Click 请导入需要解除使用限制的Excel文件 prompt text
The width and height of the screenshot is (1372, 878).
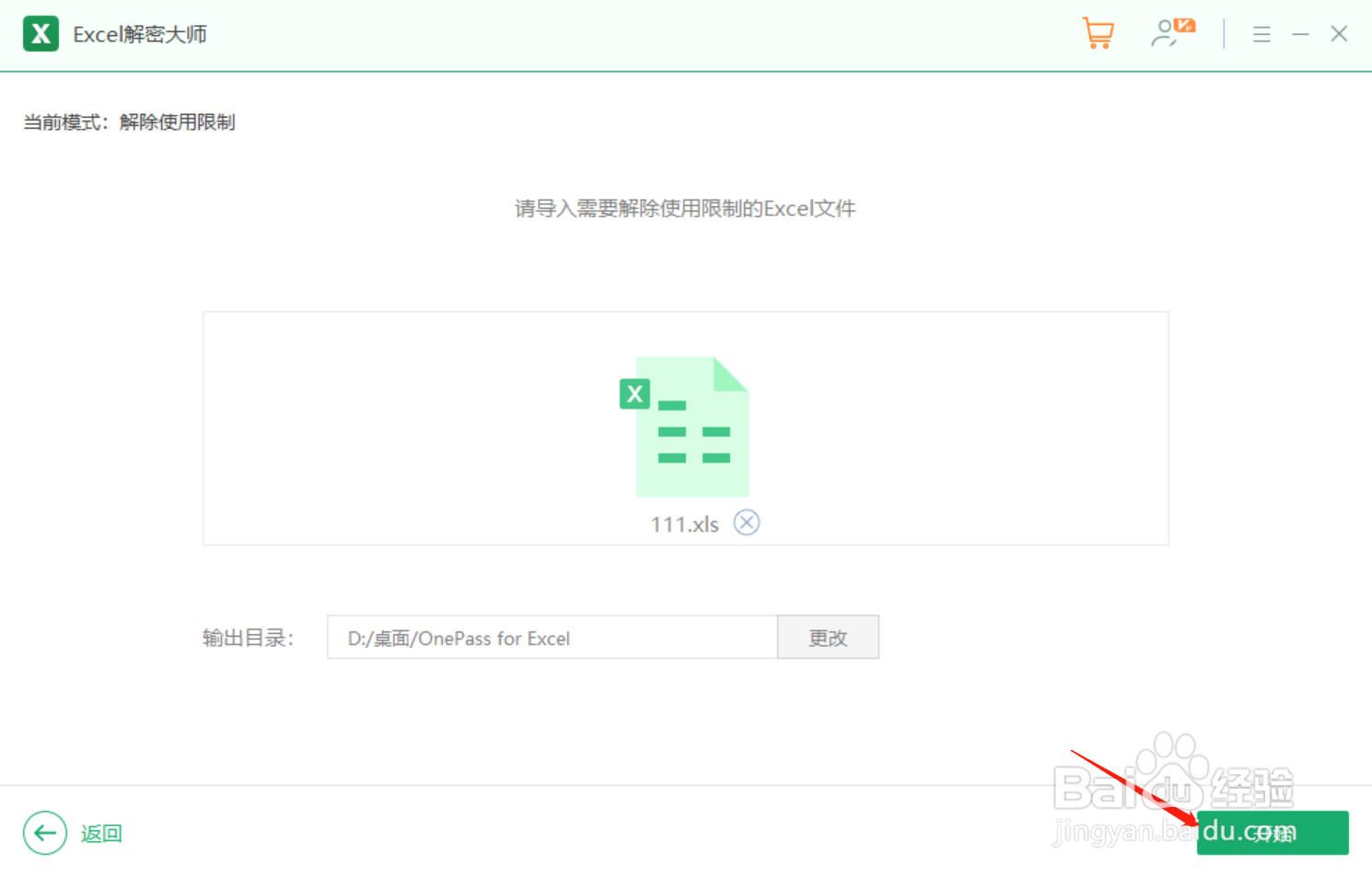click(x=684, y=208)
